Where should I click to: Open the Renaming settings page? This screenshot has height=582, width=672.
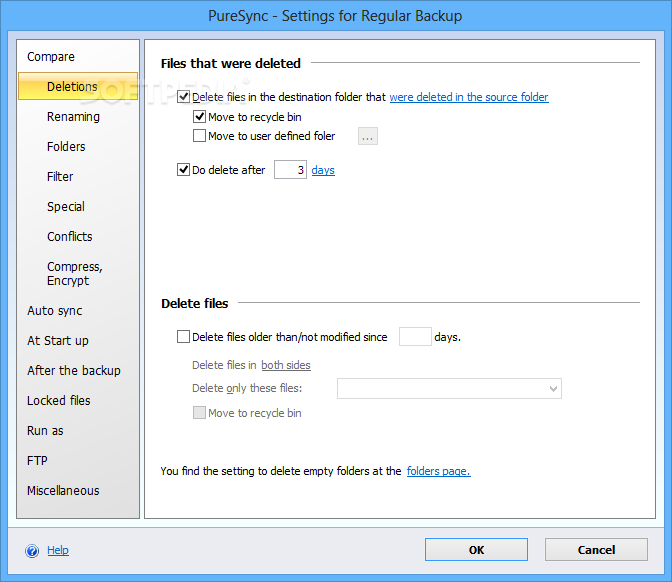pos(73,117)
